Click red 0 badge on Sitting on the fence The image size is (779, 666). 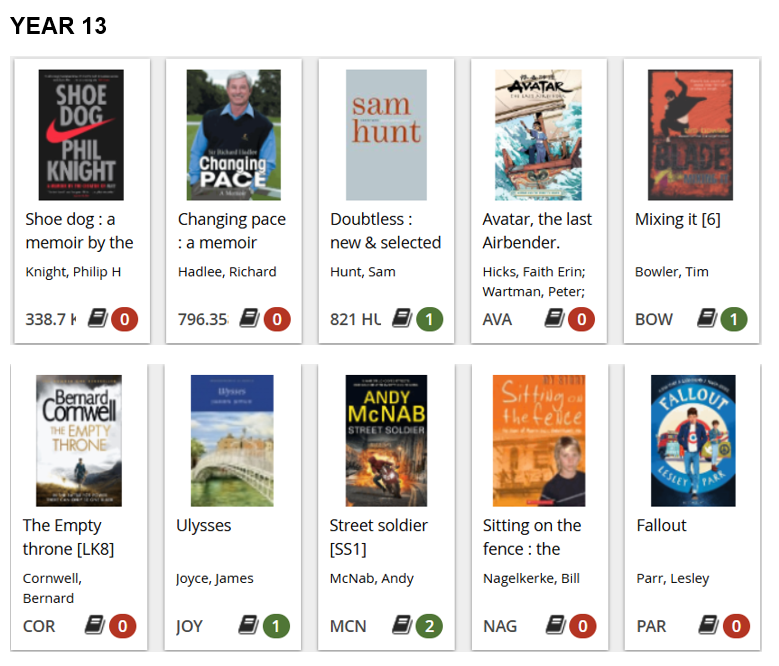coord(583,626)
